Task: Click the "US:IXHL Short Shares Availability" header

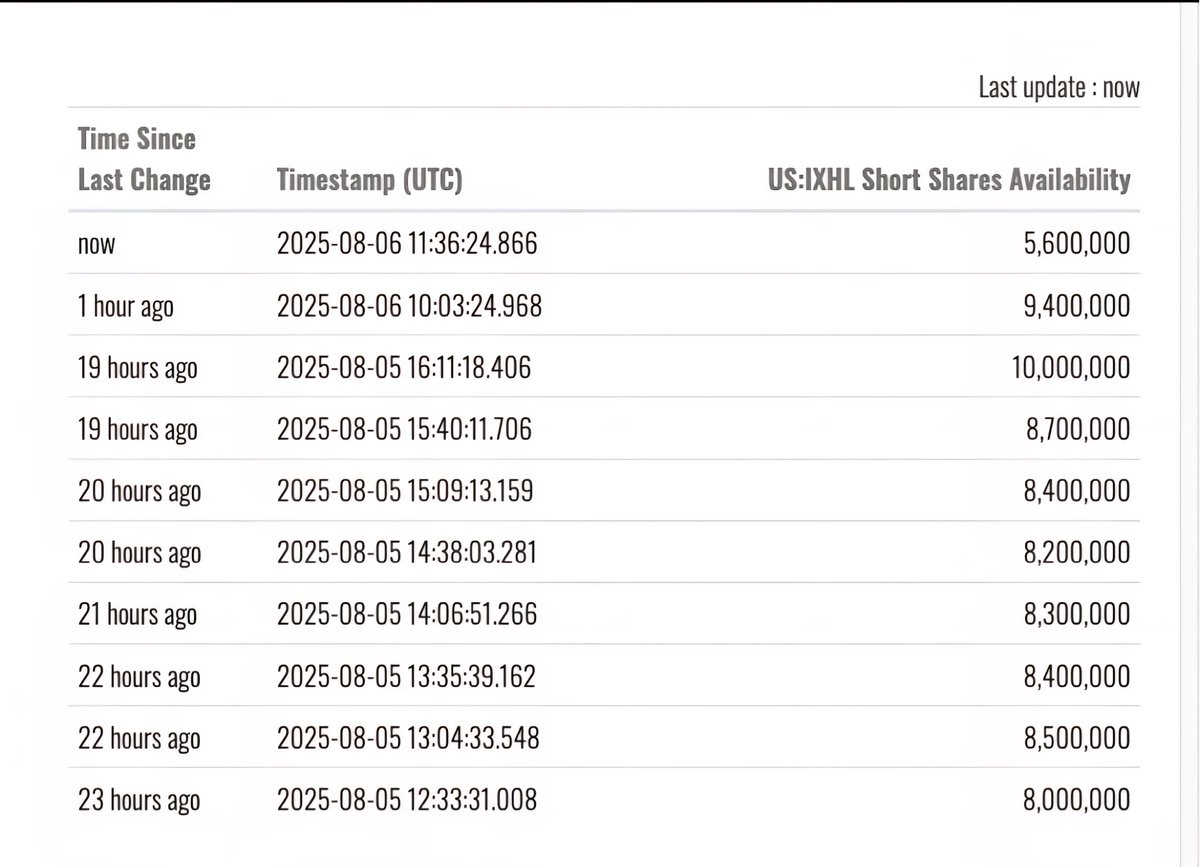Action: coord(948,179)
